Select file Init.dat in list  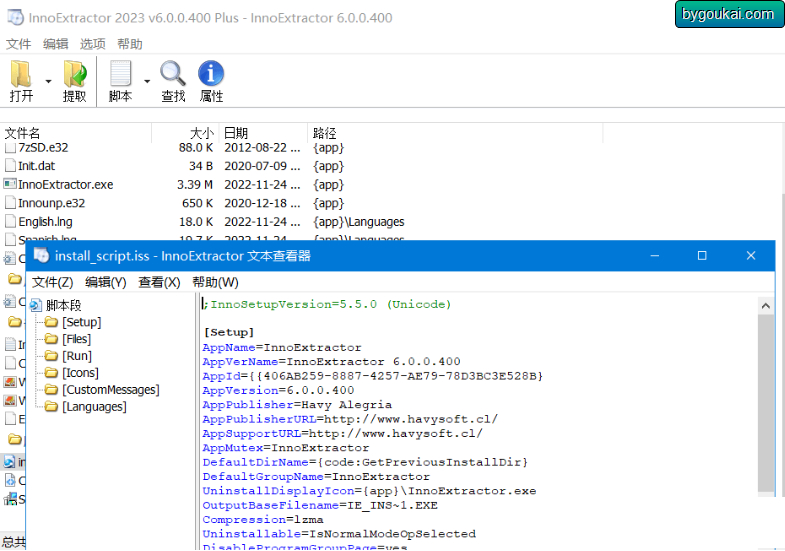(x=37, y=166)
